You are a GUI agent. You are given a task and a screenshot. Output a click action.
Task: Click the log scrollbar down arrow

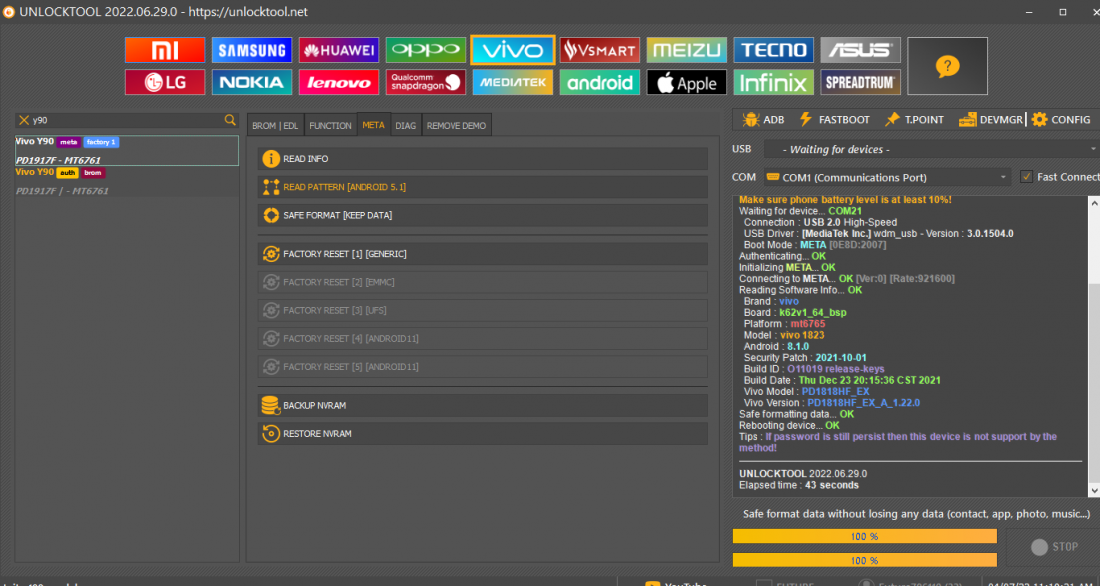pos(1094,491)
